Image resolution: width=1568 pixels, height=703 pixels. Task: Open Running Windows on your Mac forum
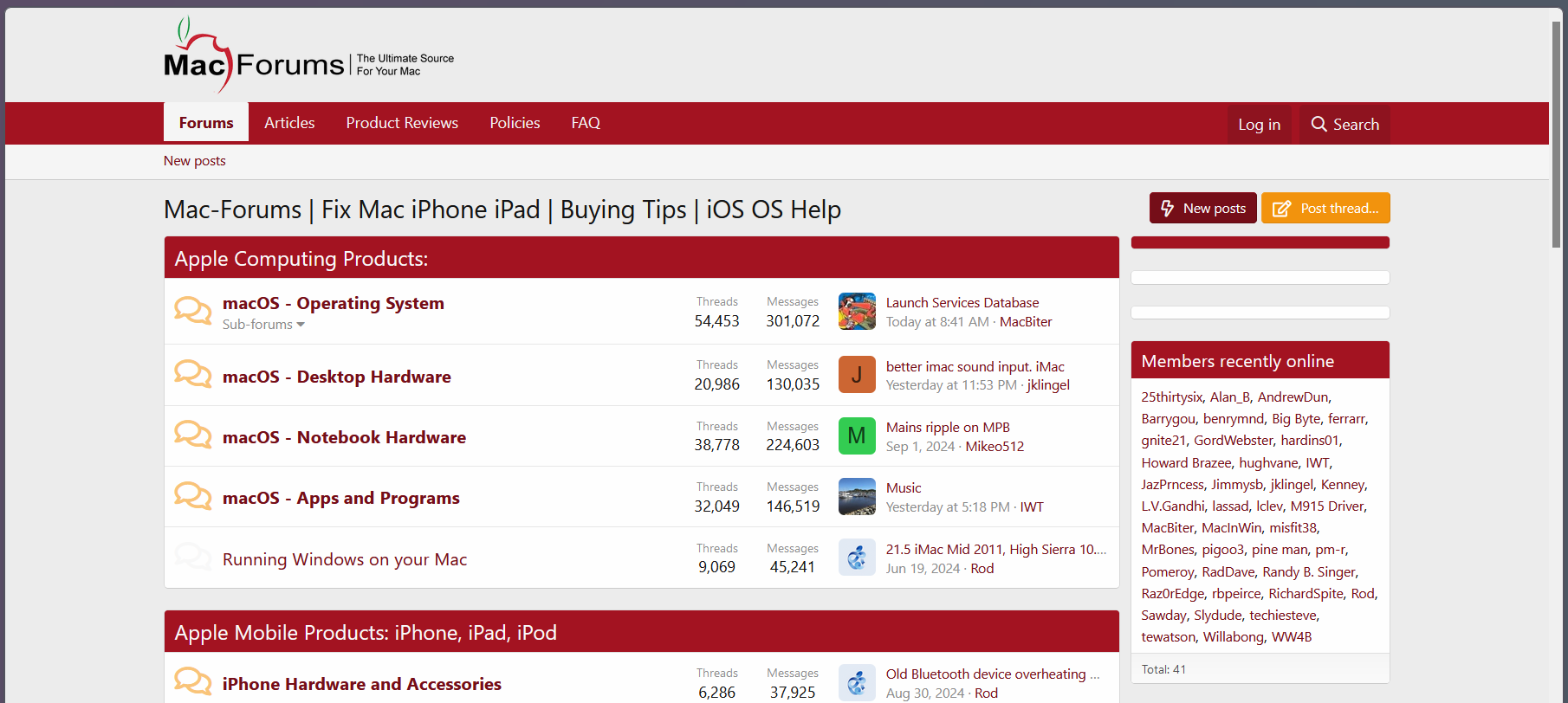[345, 559]
